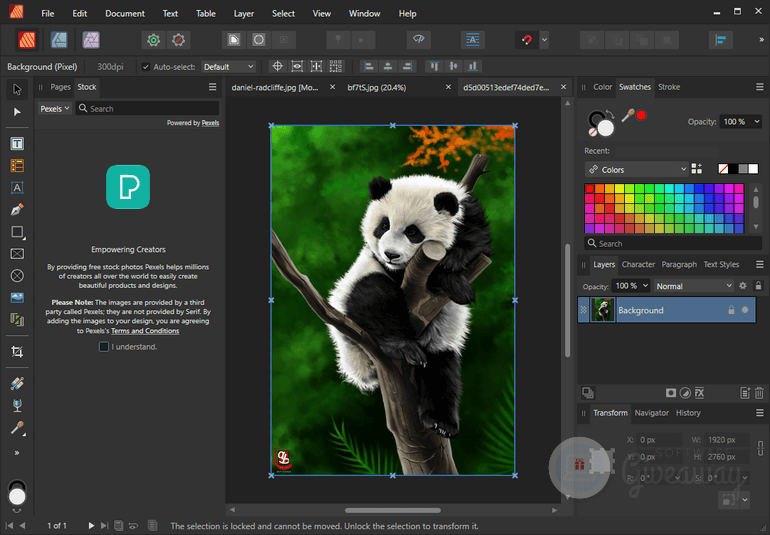
Task: Open the layer Opacity 100% dropdown
Action: coord(645,285)
